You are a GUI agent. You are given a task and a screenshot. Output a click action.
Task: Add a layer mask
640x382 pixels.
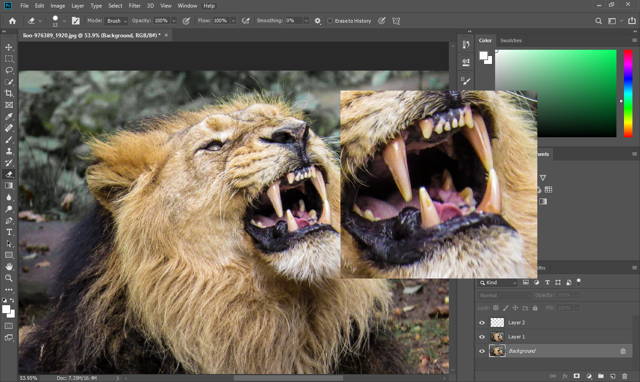pos(577,376)
